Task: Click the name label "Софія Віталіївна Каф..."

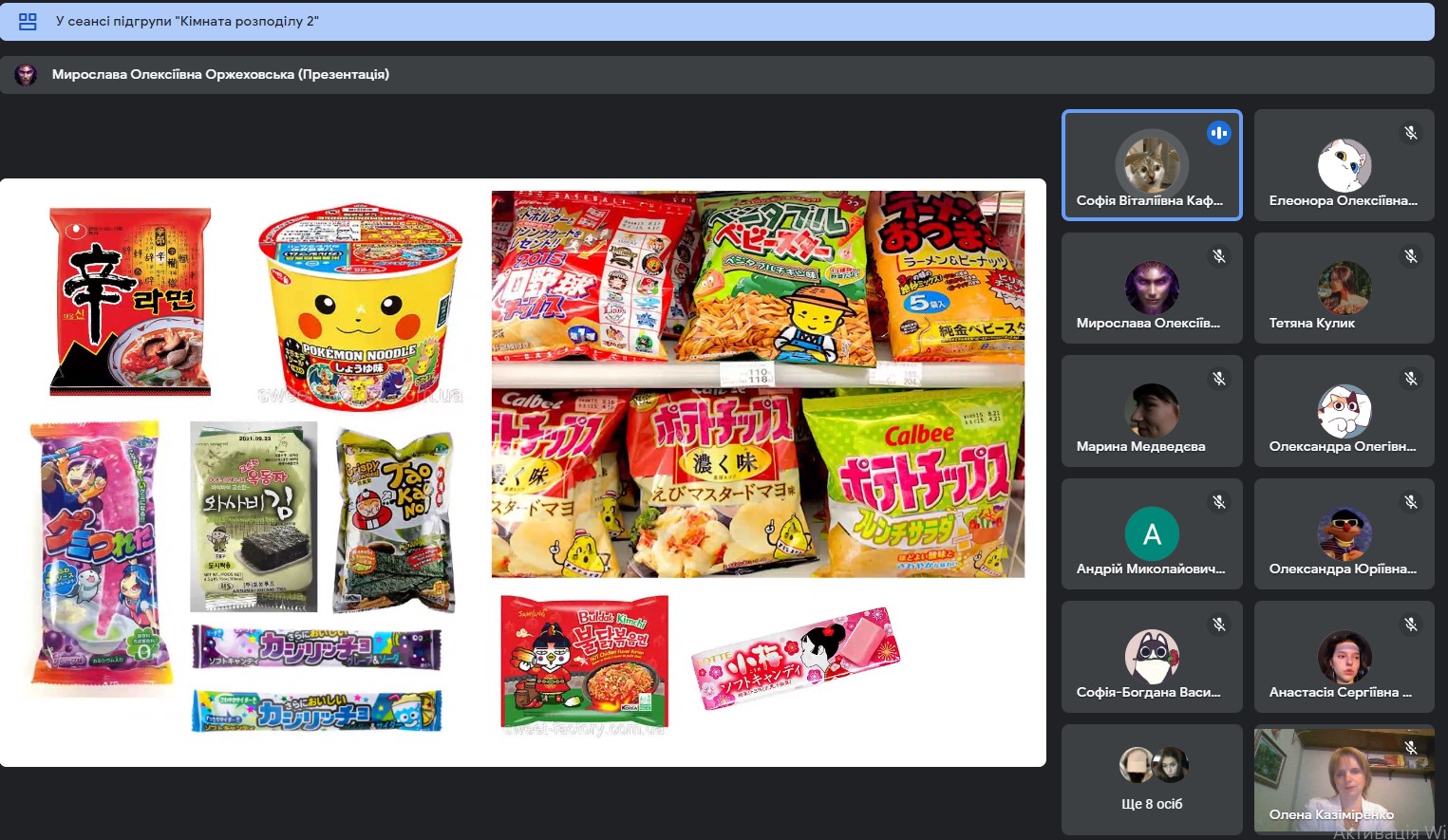Action: point(1149,200)
